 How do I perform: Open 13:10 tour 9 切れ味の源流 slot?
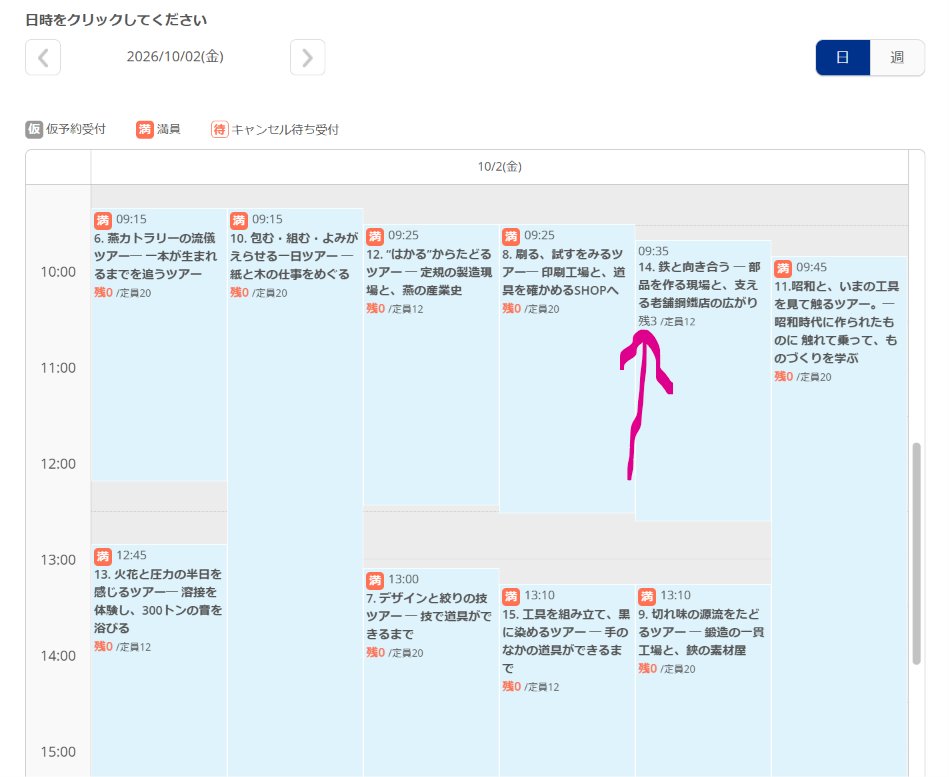tap(703, 680)
